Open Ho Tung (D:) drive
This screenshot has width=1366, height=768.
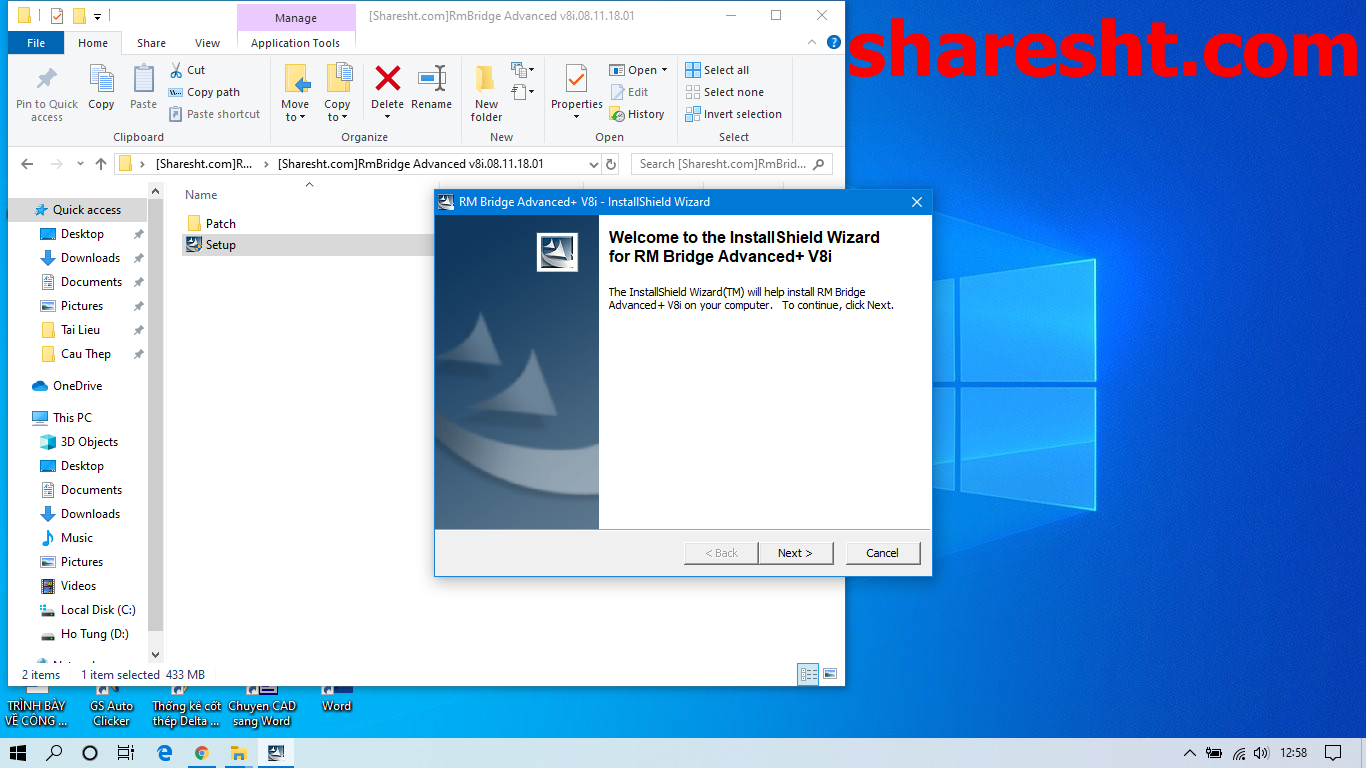(94, 634)
